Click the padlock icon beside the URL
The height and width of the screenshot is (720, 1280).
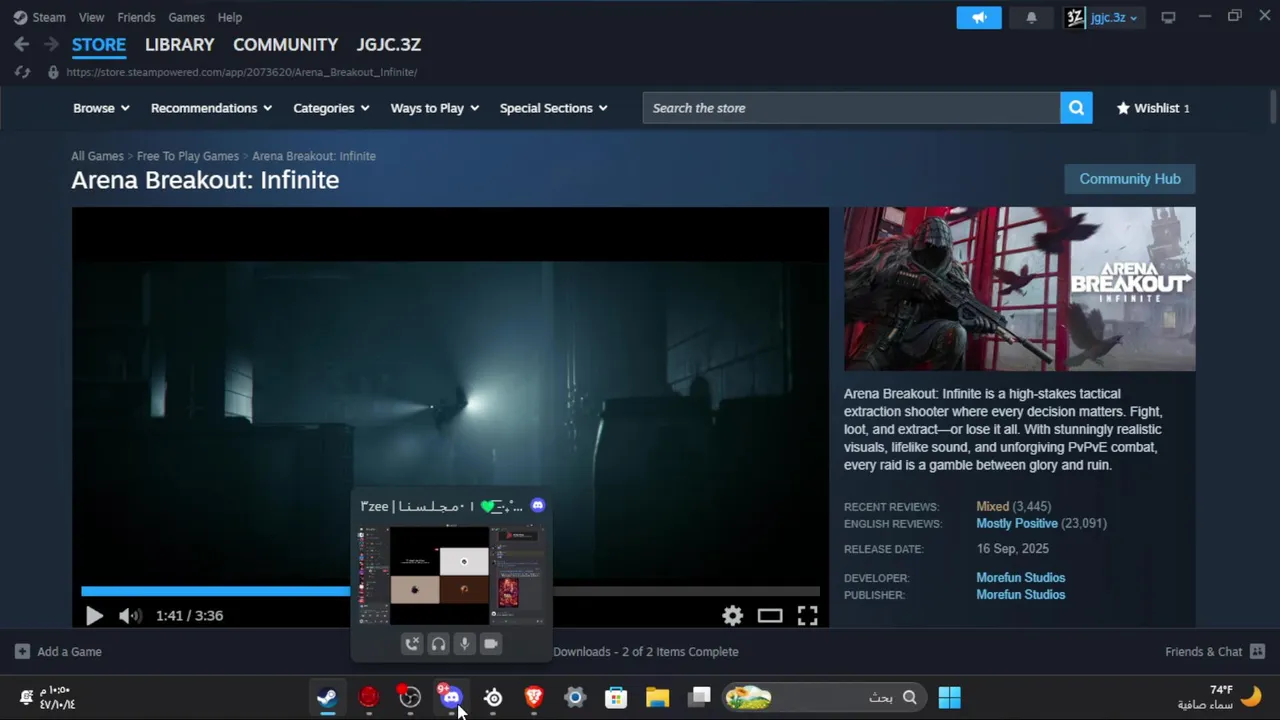[x=53, y=72]
